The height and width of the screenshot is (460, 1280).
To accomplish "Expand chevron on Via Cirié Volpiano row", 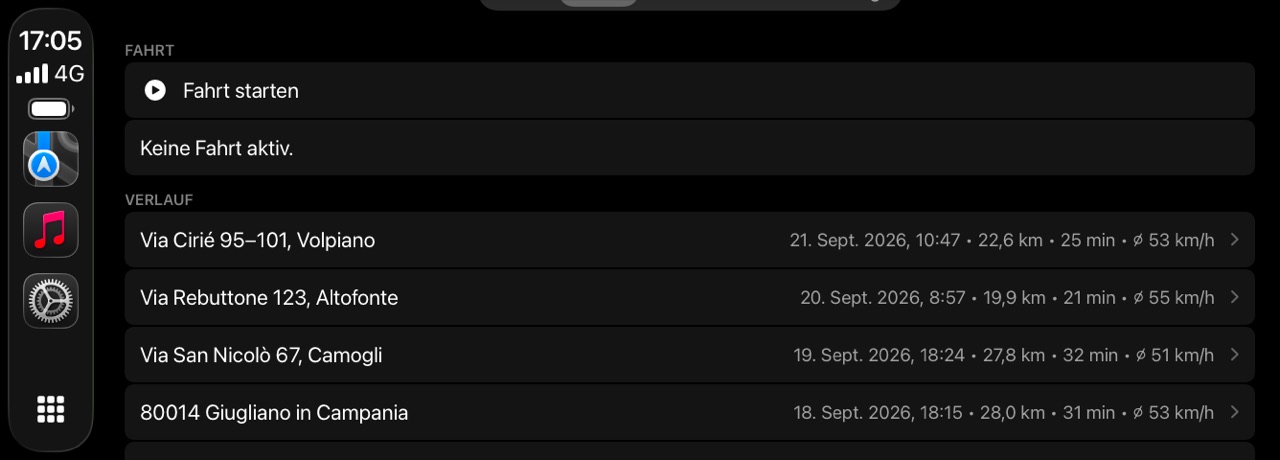I will click(x=1235, y=240).
